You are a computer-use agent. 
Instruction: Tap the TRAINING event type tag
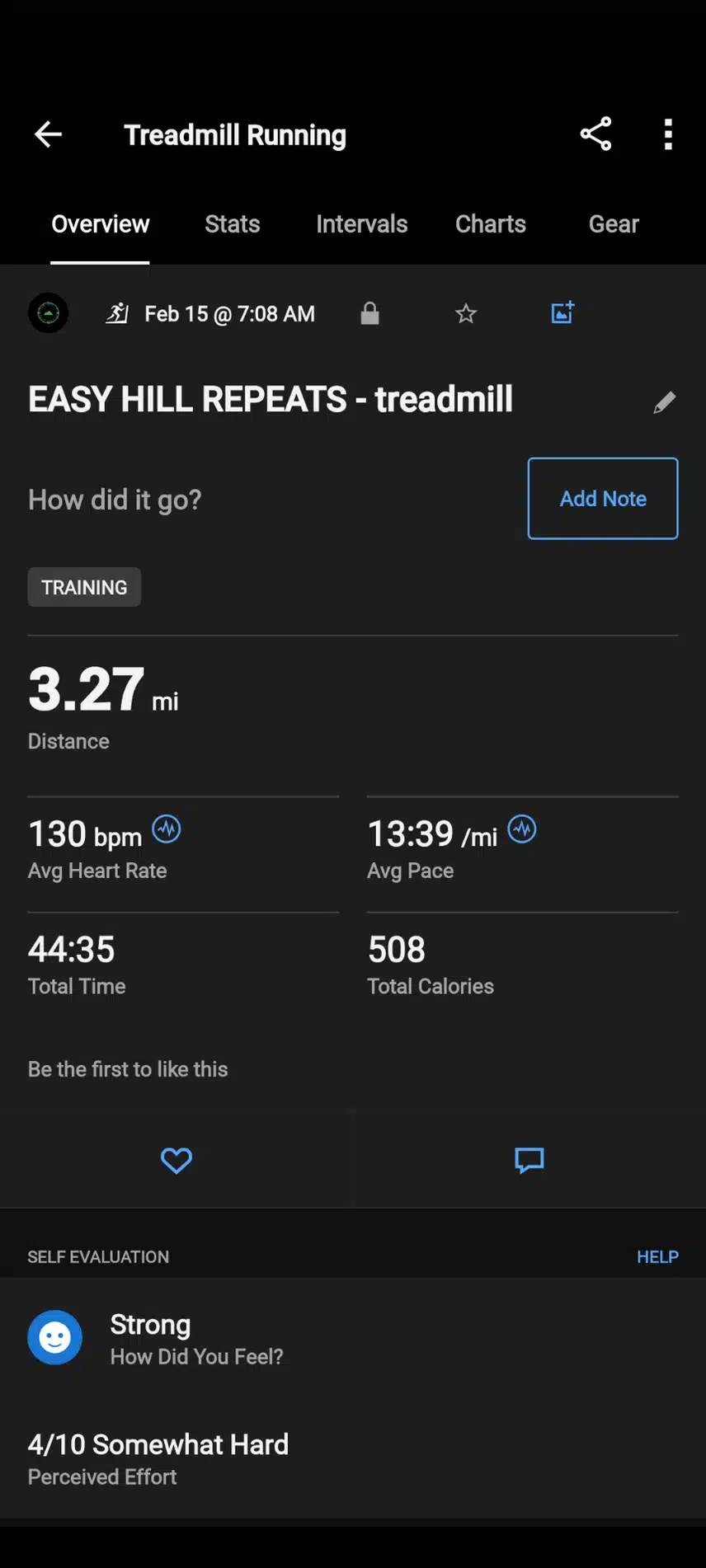[x=84, y=587]
